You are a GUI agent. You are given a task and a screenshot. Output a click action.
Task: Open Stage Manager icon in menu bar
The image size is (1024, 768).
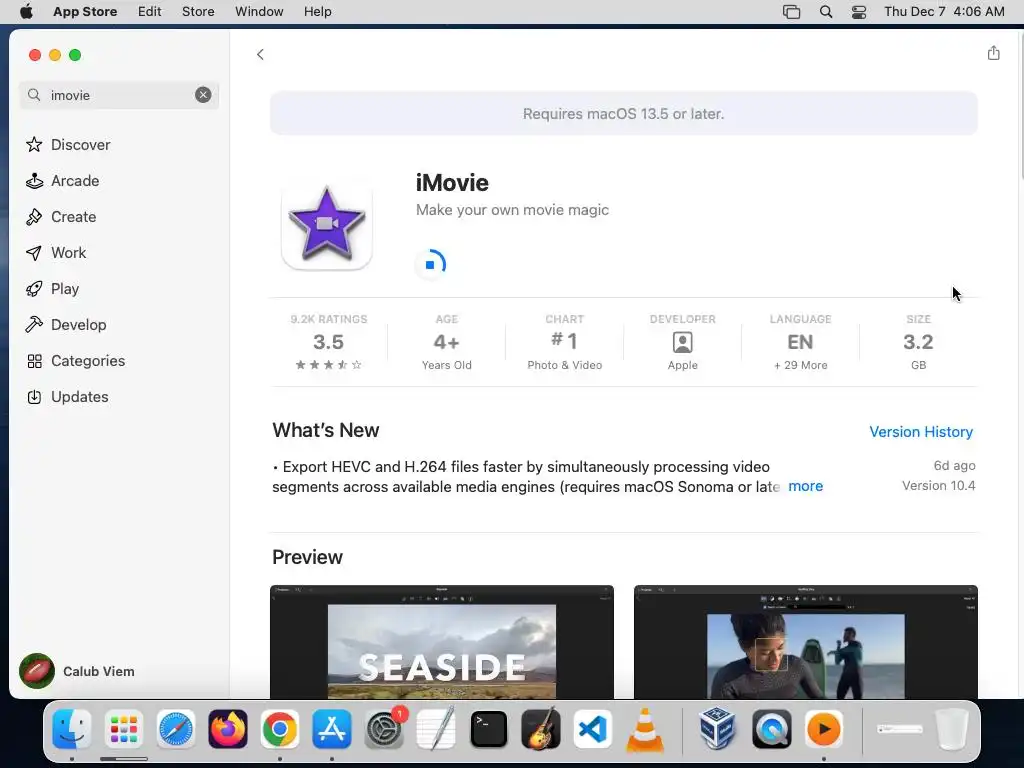792,12
